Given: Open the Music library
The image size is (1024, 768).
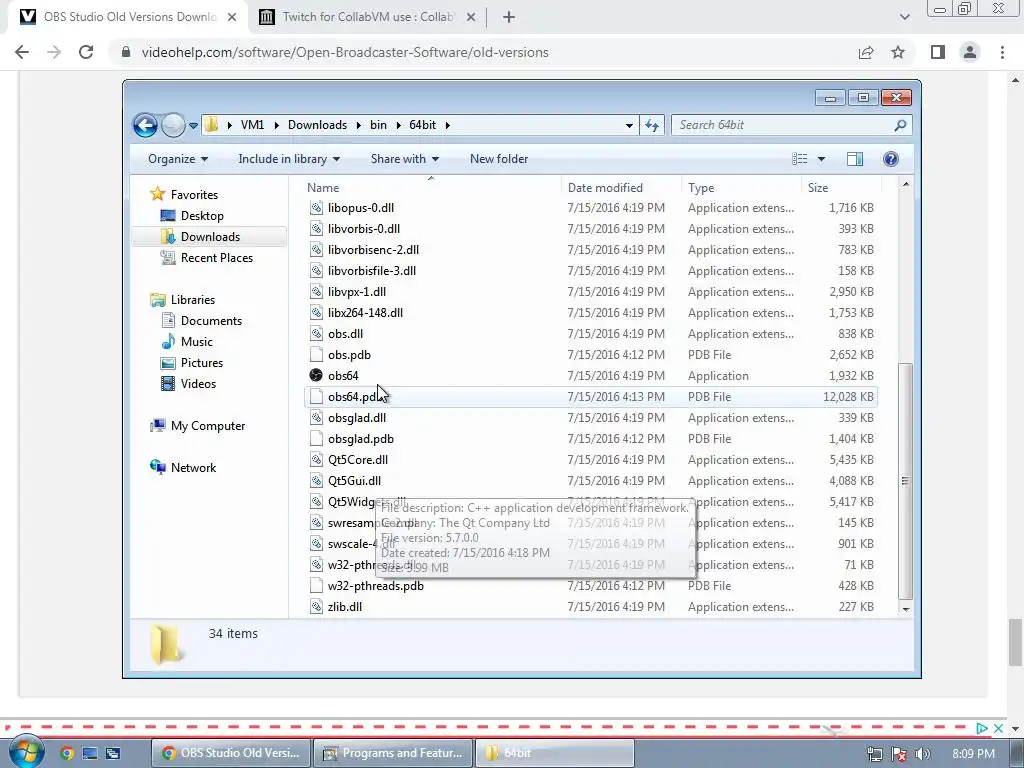Looking at the screenshot, I should [197, 342].
